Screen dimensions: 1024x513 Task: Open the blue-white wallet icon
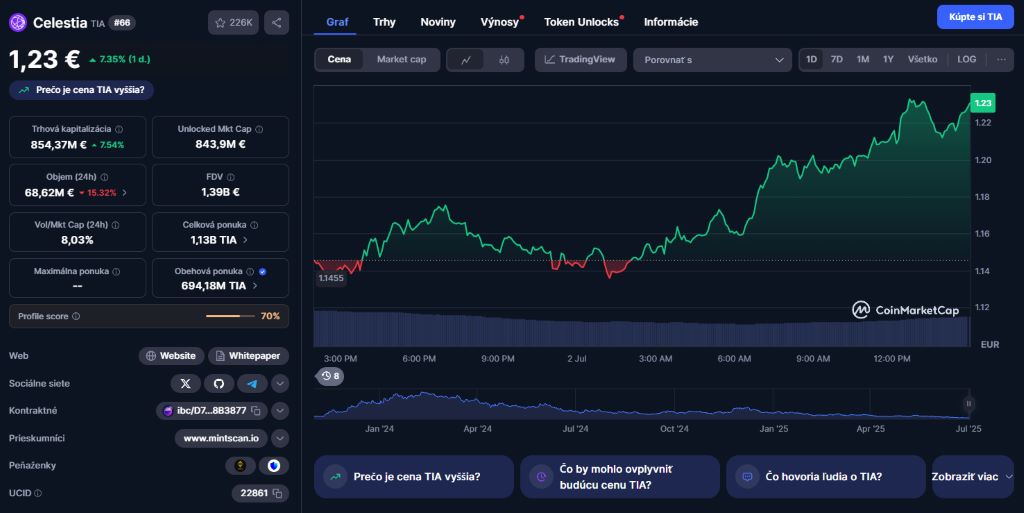(x=274, y=465)
